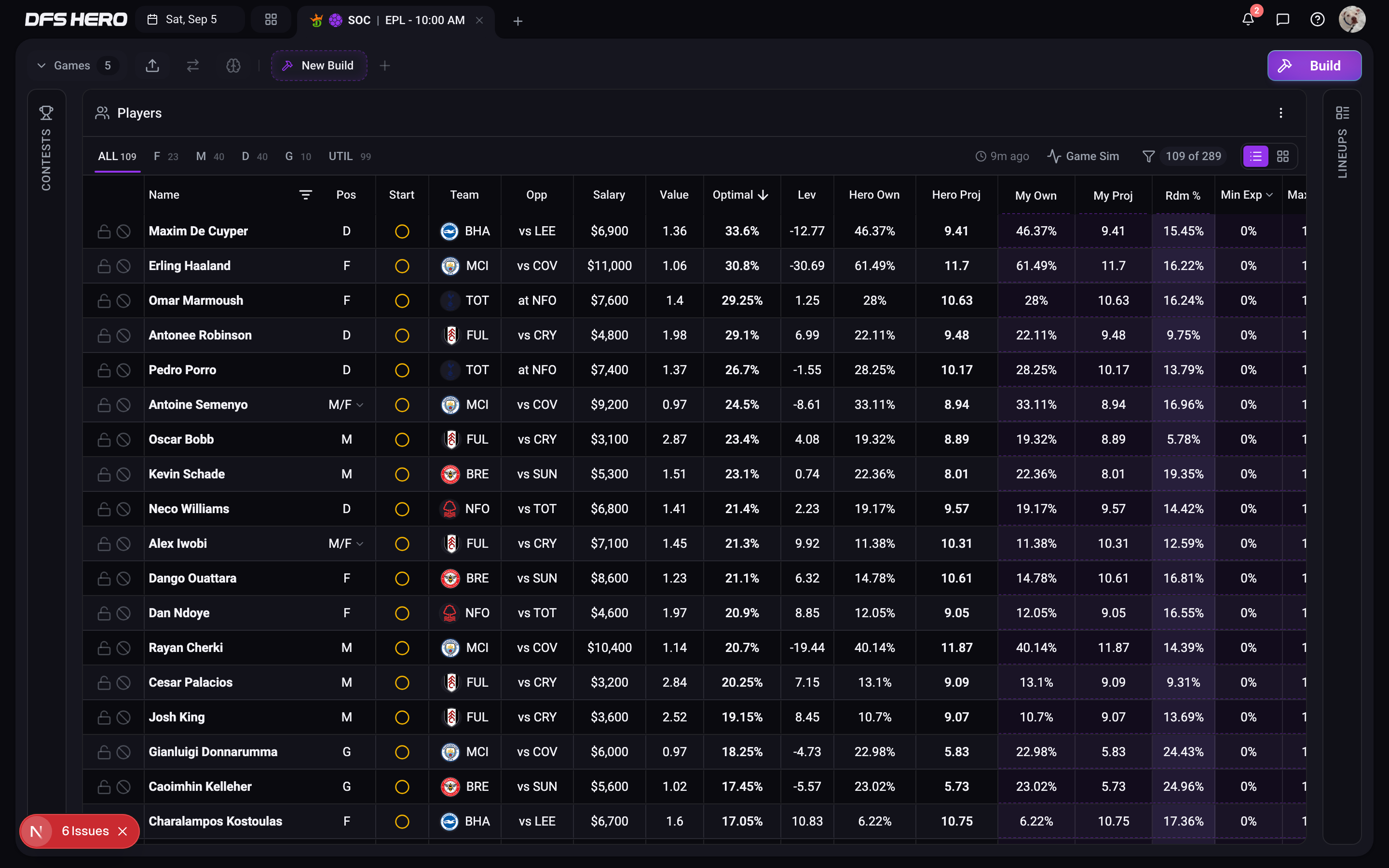Click the swap arrows icon in toolbar
Viewport: 1389px width, 868px height.
tap(193, 66)
